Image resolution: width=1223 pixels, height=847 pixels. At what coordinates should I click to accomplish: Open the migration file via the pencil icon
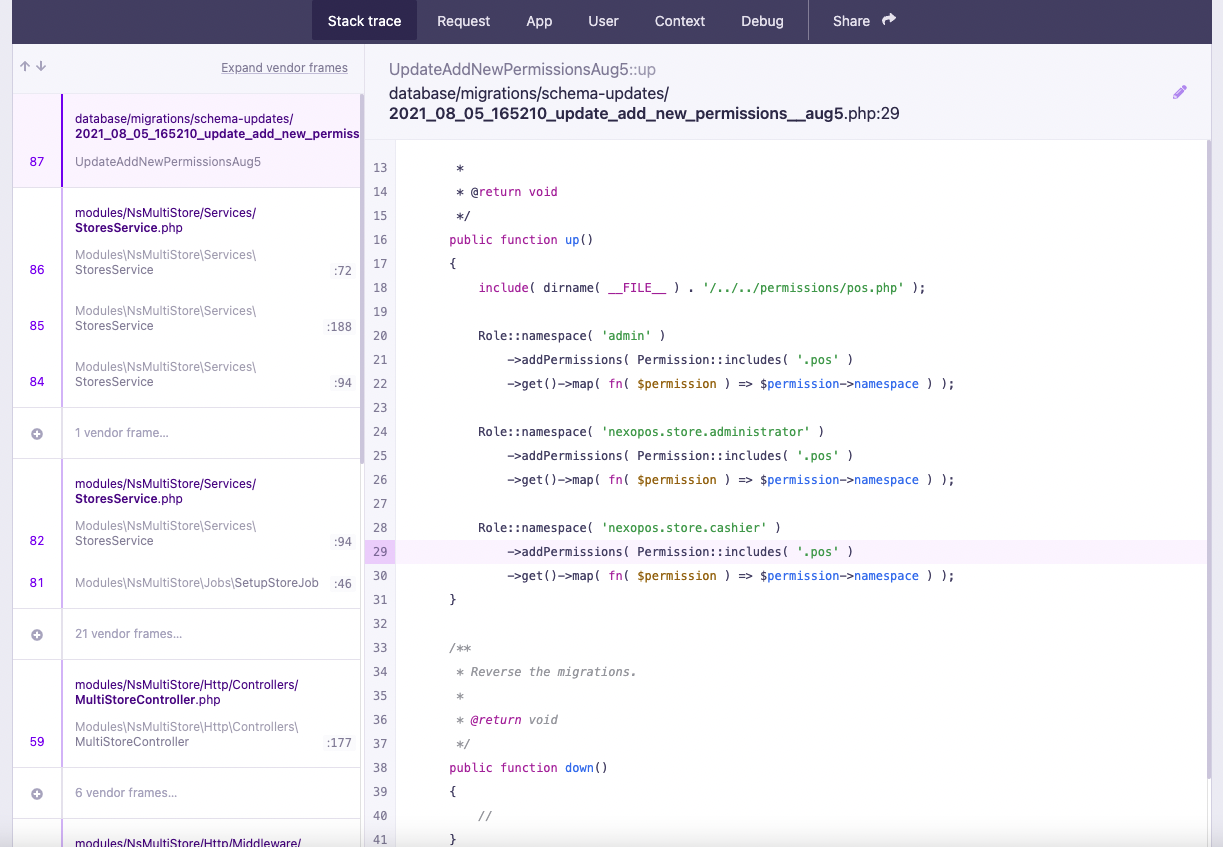(1180, 91)
